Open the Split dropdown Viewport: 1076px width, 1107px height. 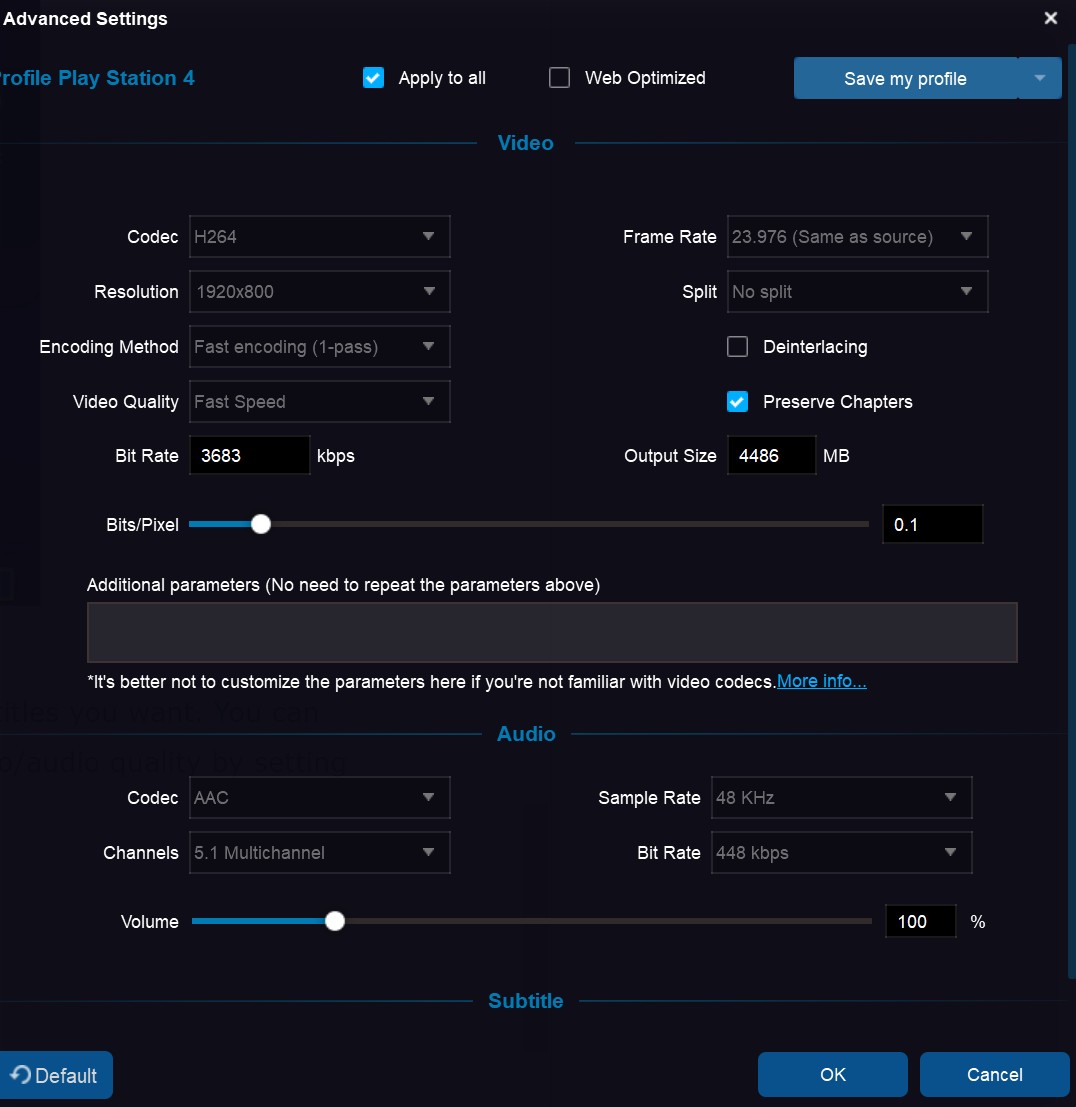point(857,291)
